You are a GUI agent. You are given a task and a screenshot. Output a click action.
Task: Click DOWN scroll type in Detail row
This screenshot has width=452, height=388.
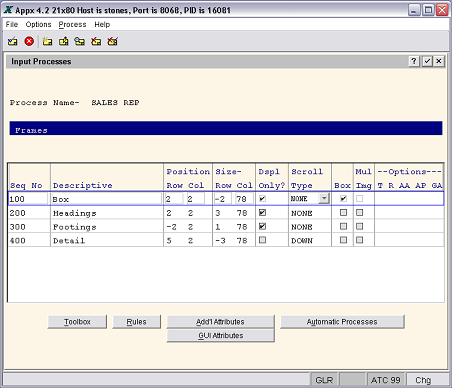point(302,240)
